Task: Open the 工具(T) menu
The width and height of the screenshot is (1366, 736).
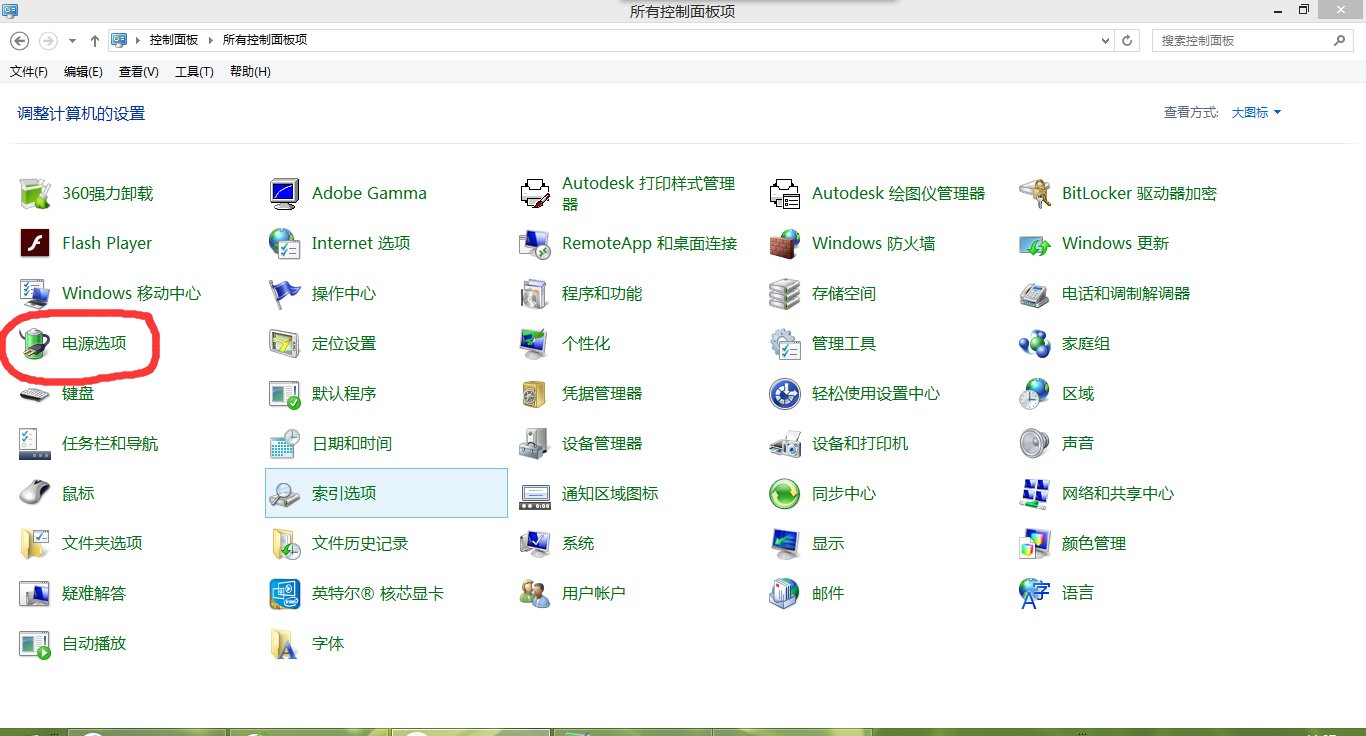Action: coord(193,71)
